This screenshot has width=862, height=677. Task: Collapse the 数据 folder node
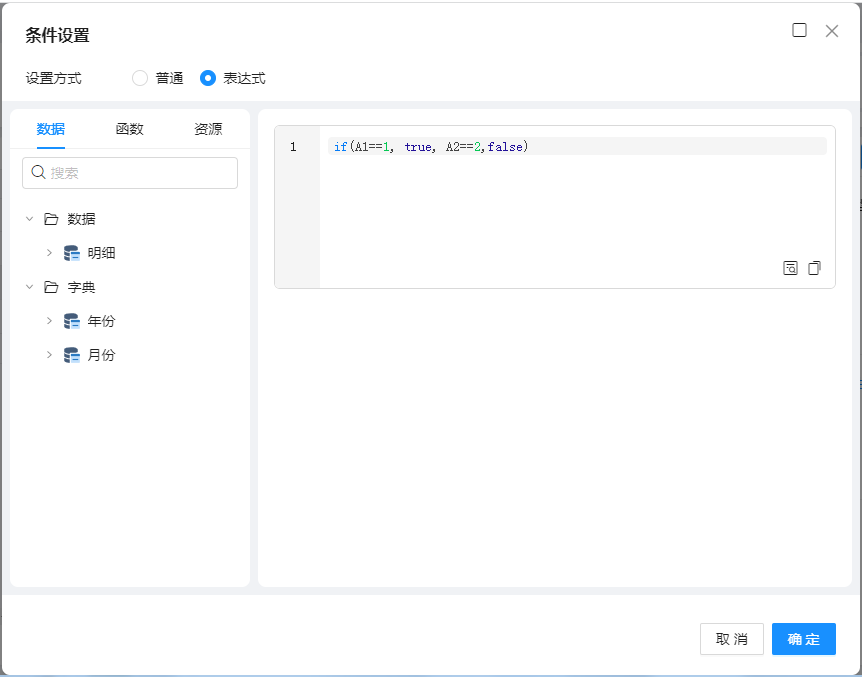pos(29,219)
